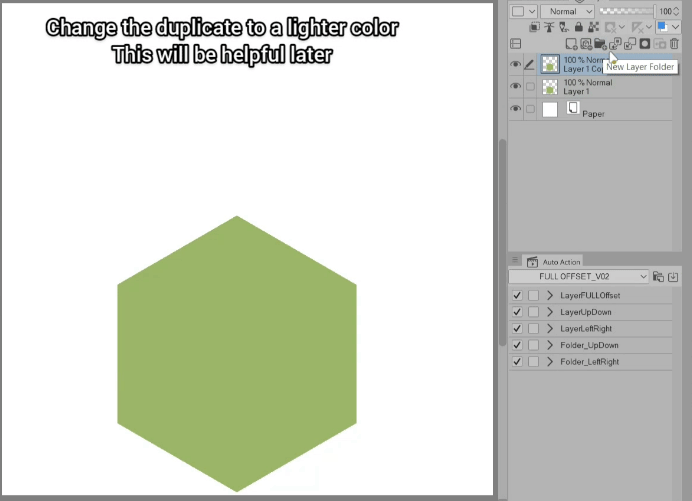This screenshot has width=692, height=501.
Task: Click folder-copy icon beside FULL OFFSET_V02
Action: 658,277
